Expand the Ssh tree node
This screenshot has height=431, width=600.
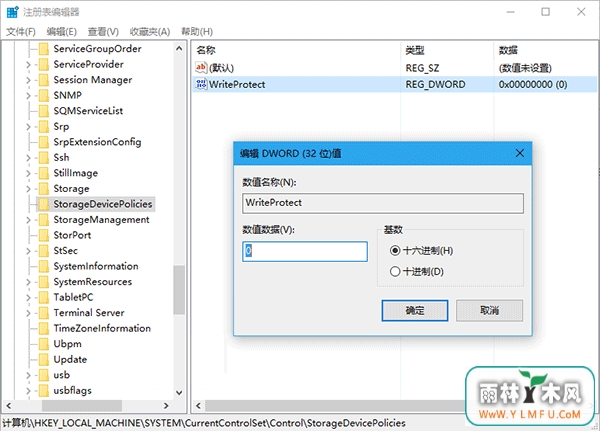pyautogui.click(x=28, y=158)
